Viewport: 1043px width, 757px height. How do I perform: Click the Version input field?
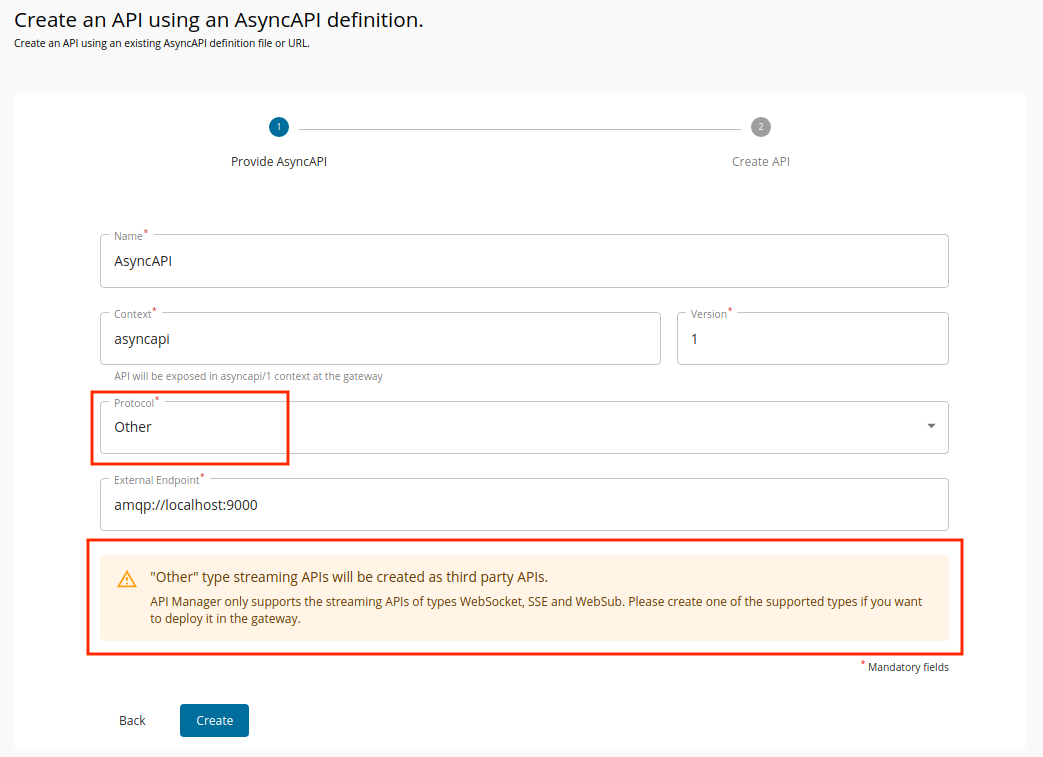(x=811, y=339)
